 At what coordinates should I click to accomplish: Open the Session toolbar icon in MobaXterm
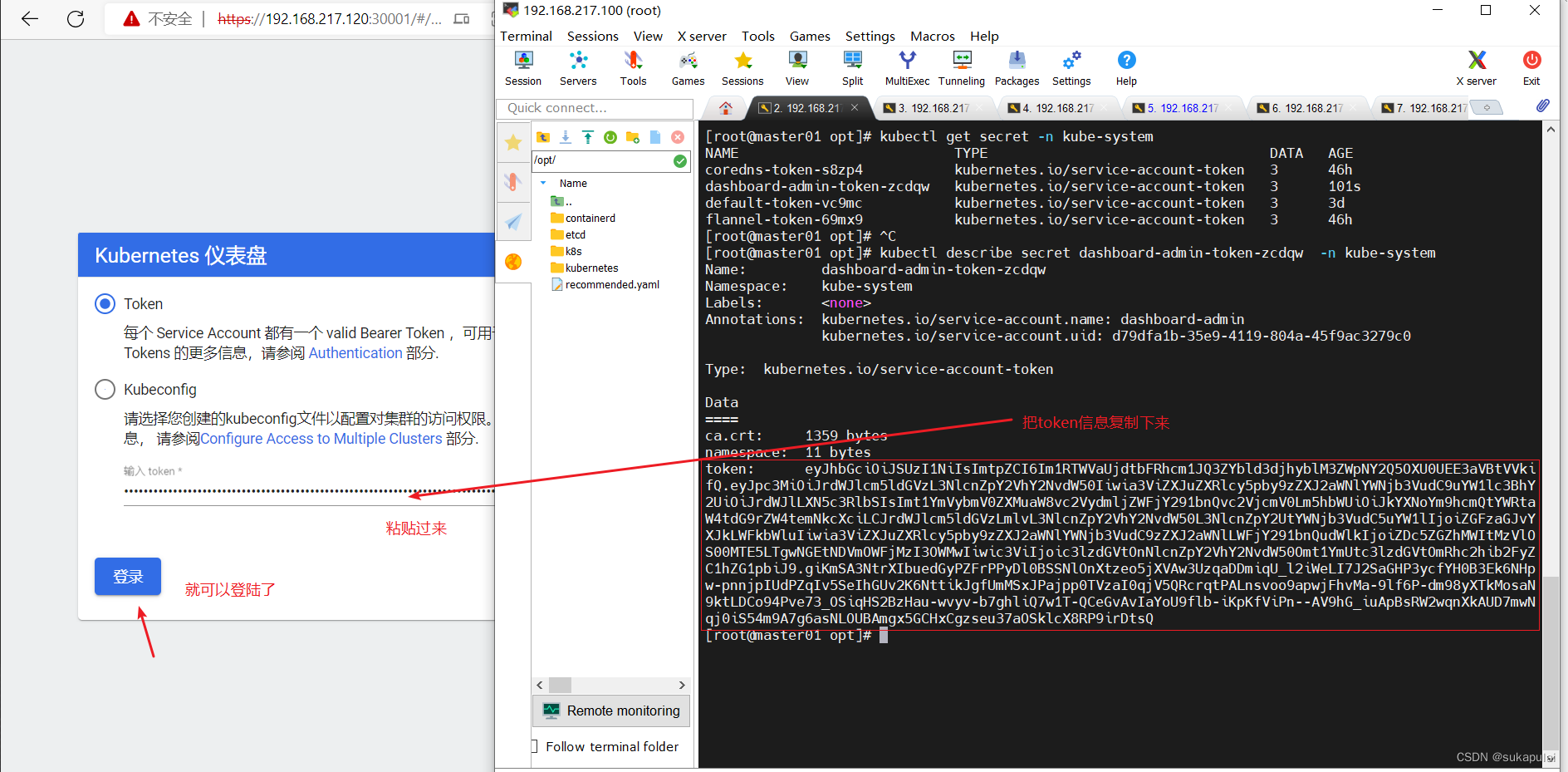coord(523,68)
